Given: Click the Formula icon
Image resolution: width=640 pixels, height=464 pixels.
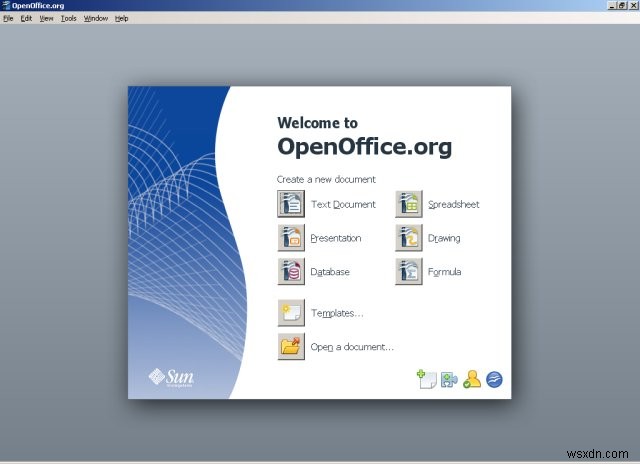Looking at the screenshot, I should 409,271.
